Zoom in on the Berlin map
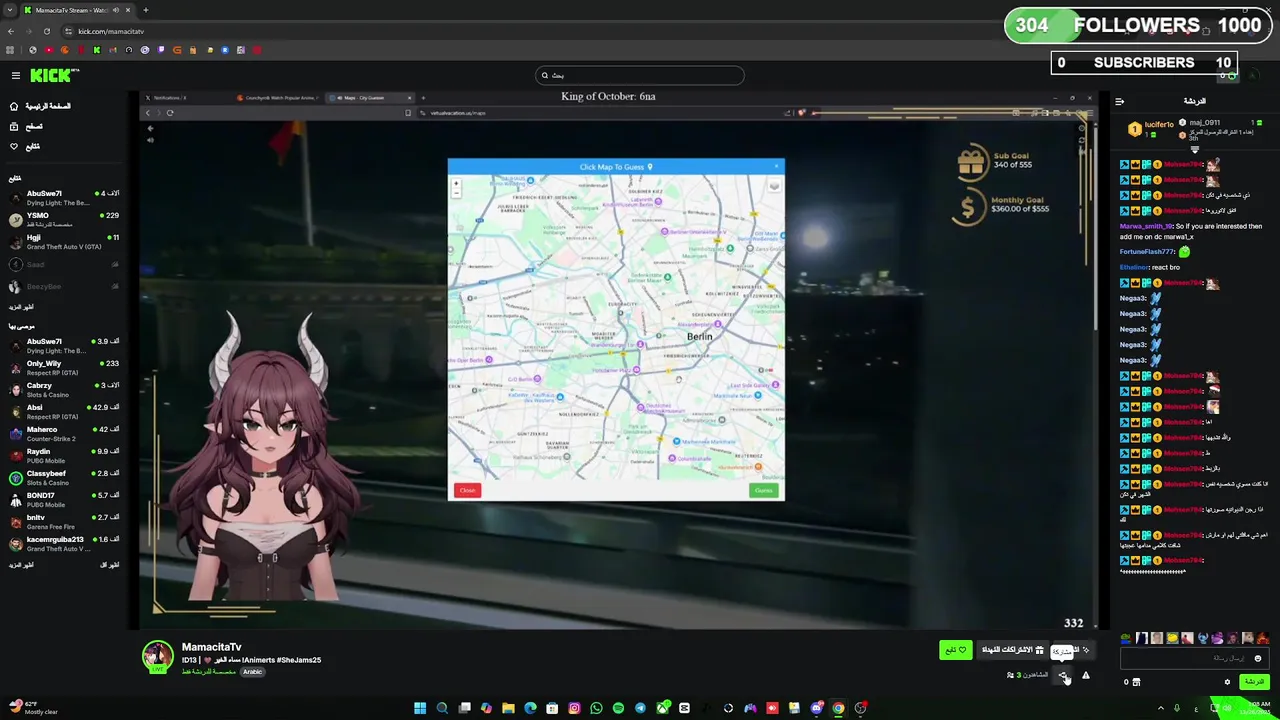The height and width of the screenshot is (720, 1280). (456, 184)
